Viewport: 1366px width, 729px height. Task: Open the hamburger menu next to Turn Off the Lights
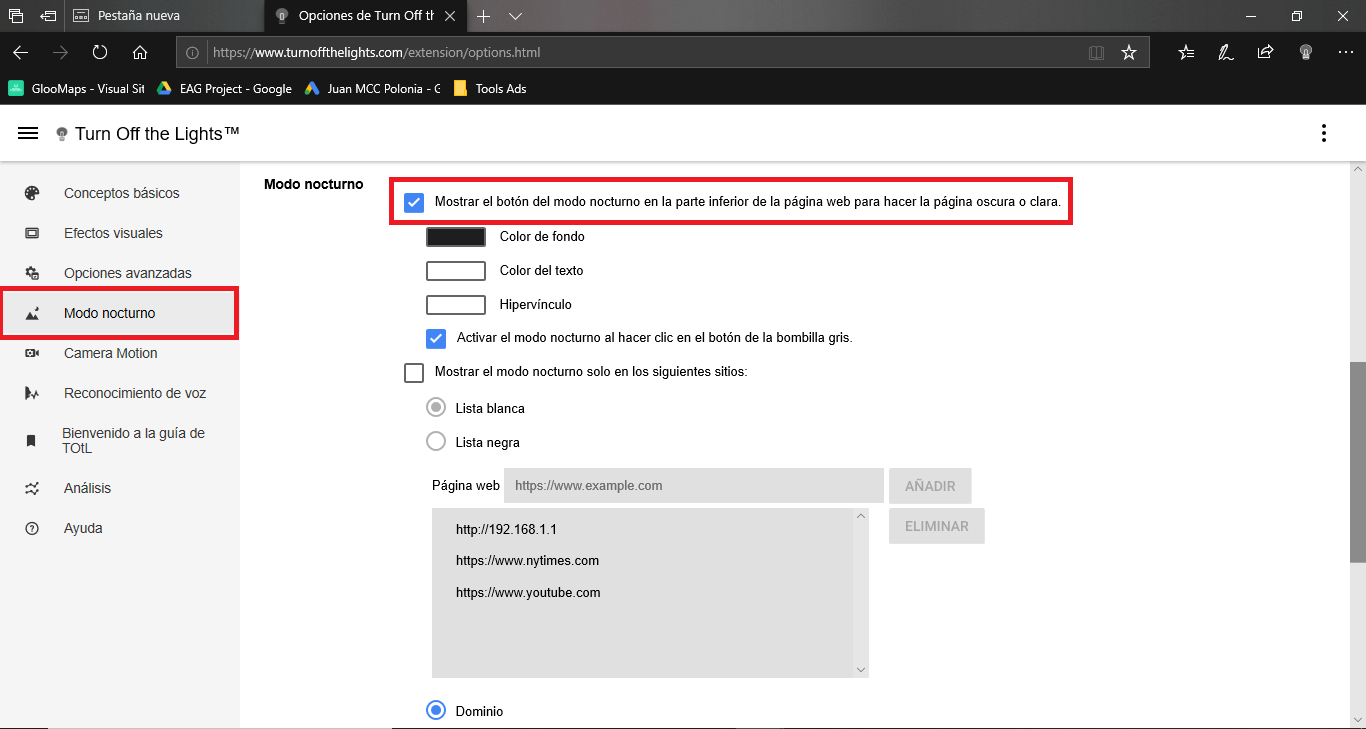tap(28, 133)
